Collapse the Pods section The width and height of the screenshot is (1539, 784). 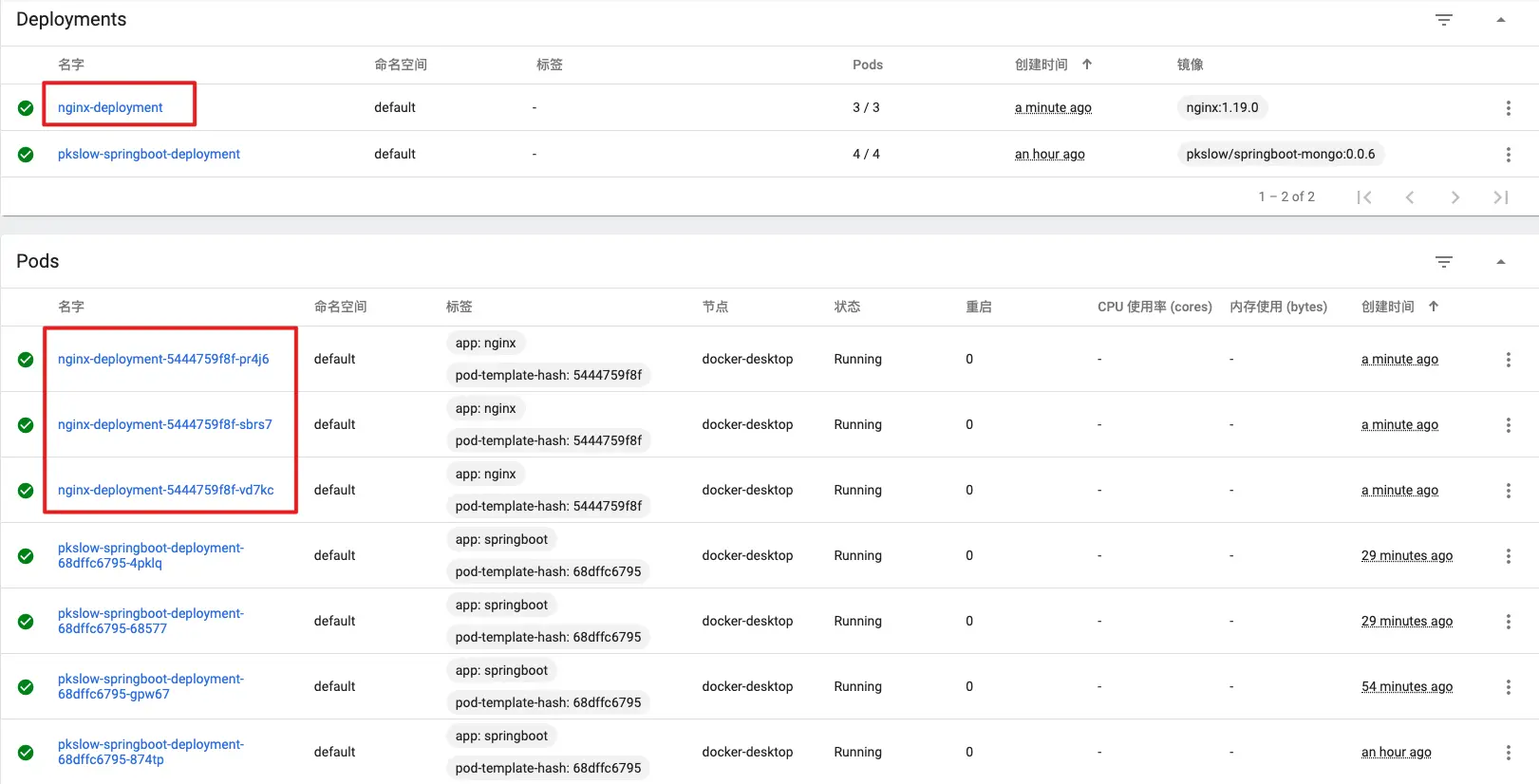coord(1501,262)
